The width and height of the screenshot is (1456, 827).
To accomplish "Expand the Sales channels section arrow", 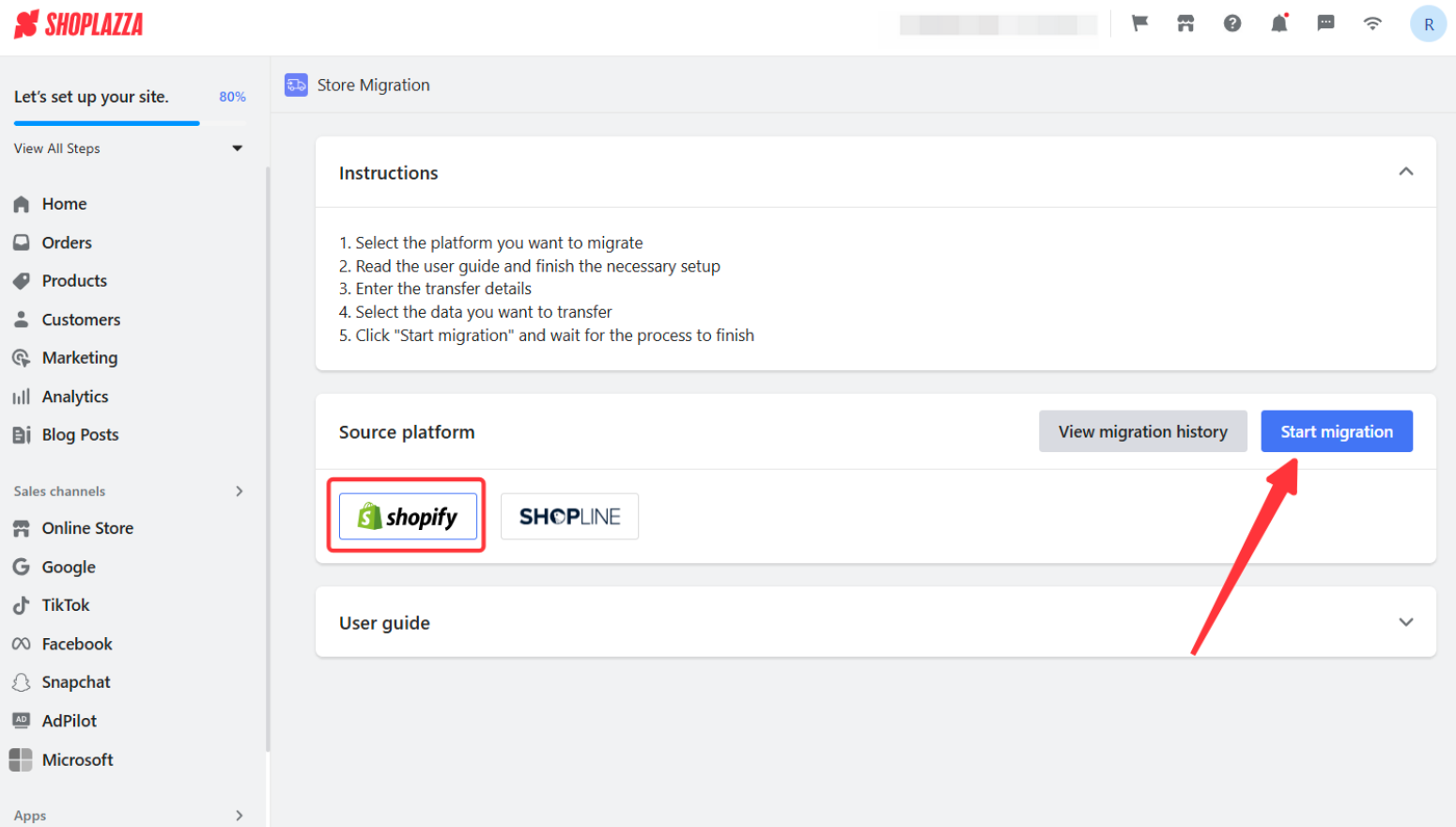I will (240, 492).
